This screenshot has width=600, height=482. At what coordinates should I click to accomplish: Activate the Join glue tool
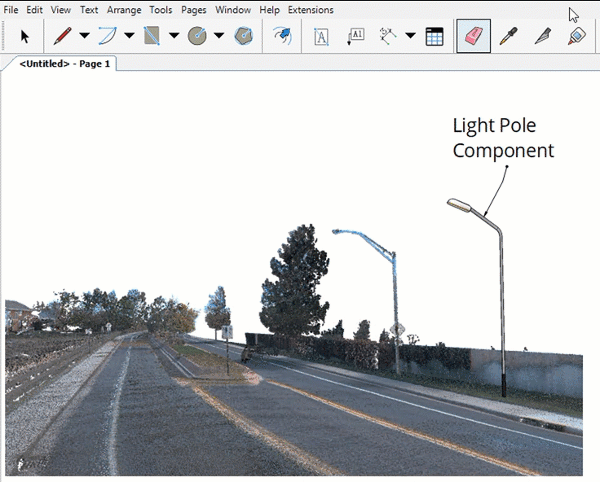[x=575, y=36]
